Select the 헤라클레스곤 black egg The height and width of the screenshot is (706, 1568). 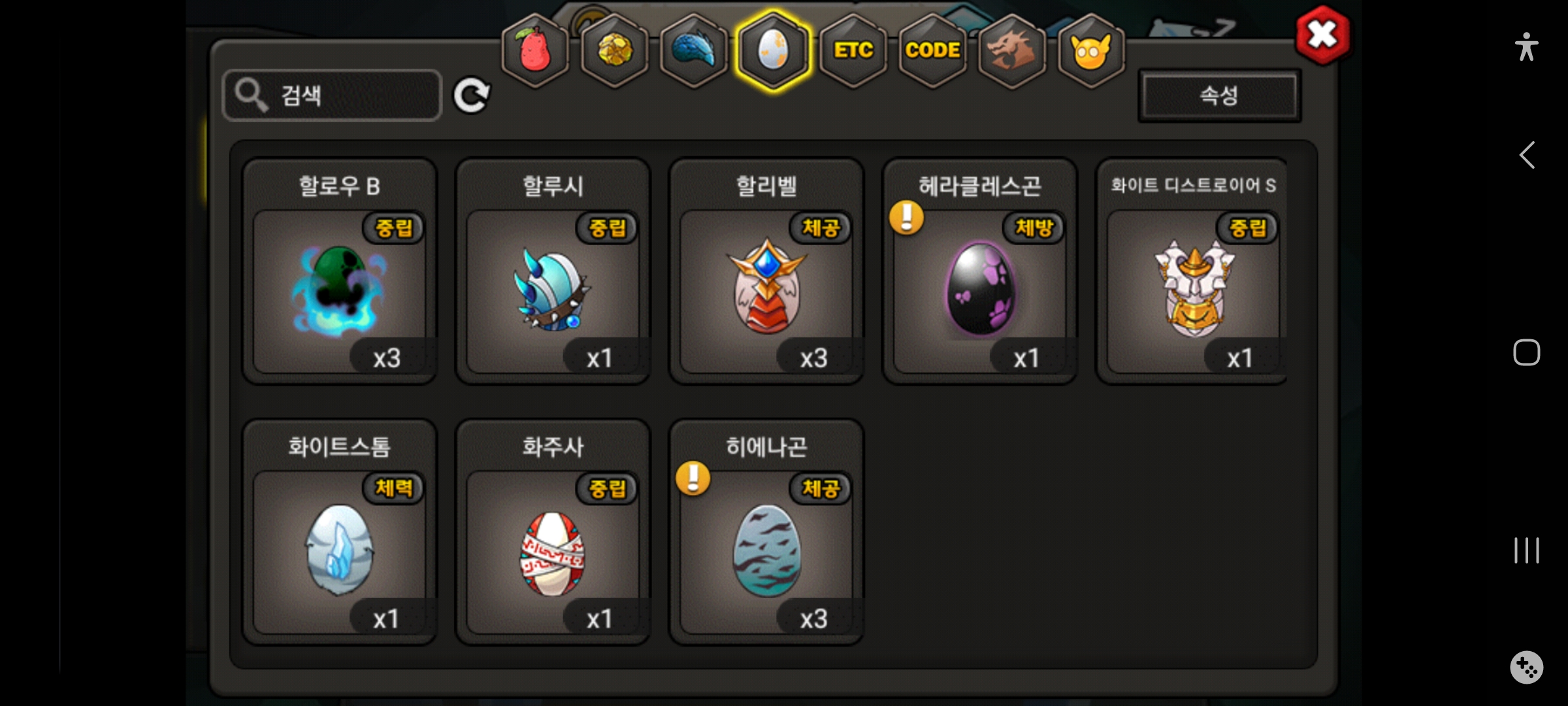point(980,271)
